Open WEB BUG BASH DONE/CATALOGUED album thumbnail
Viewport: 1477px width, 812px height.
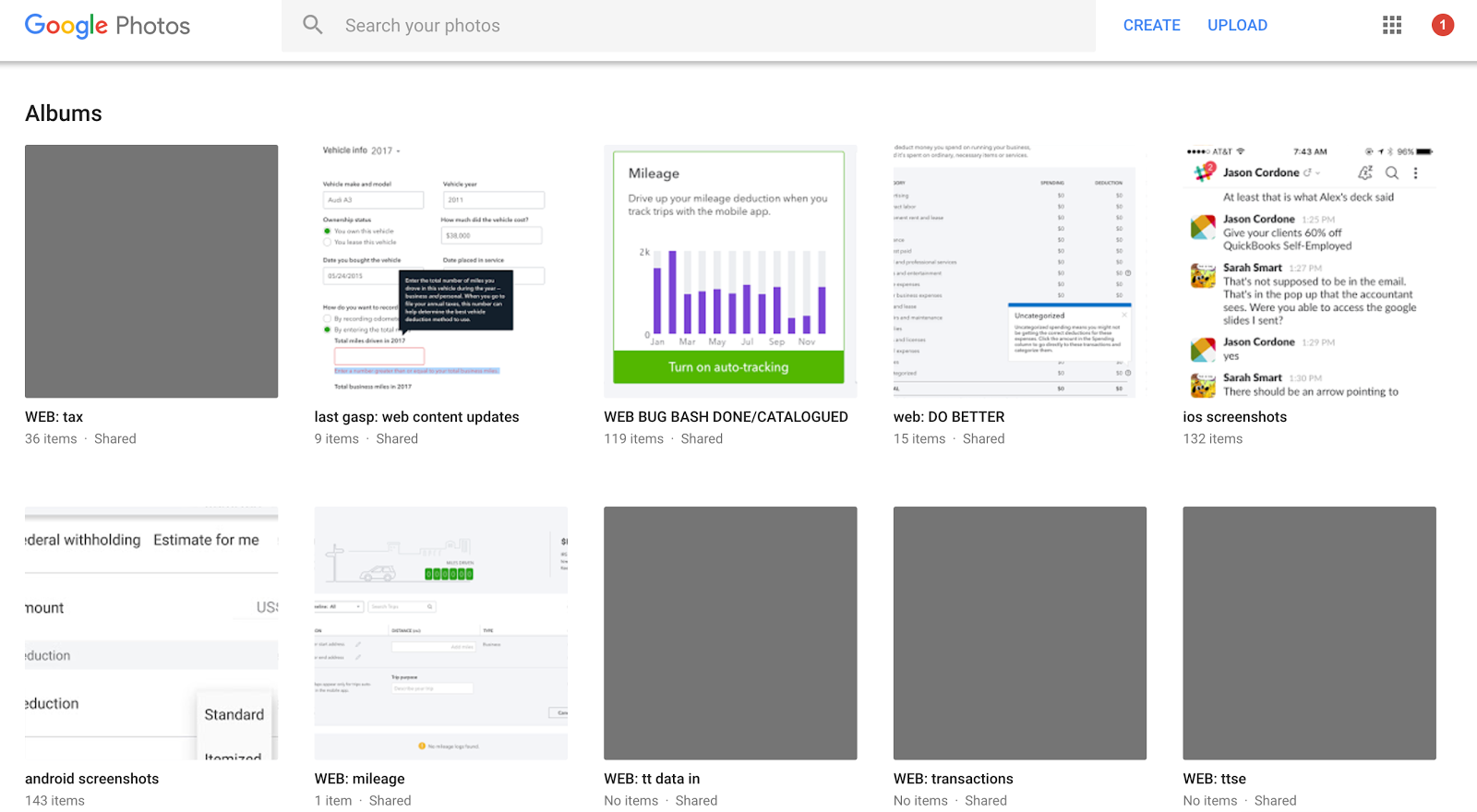coord(730,271)
